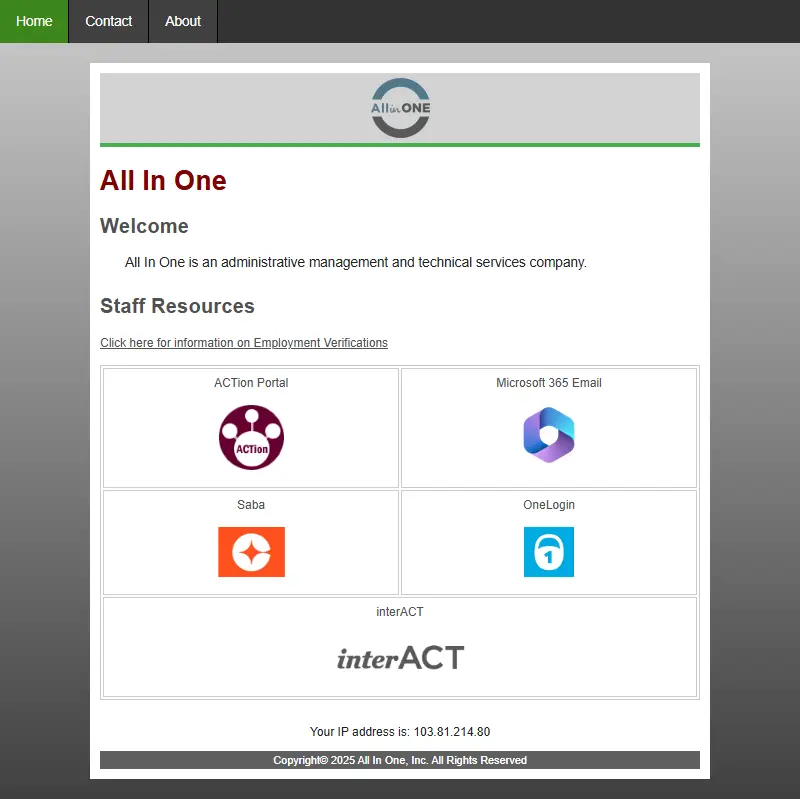Click the Welcome heading
The image size is (800, 799).
coord(144,226)
